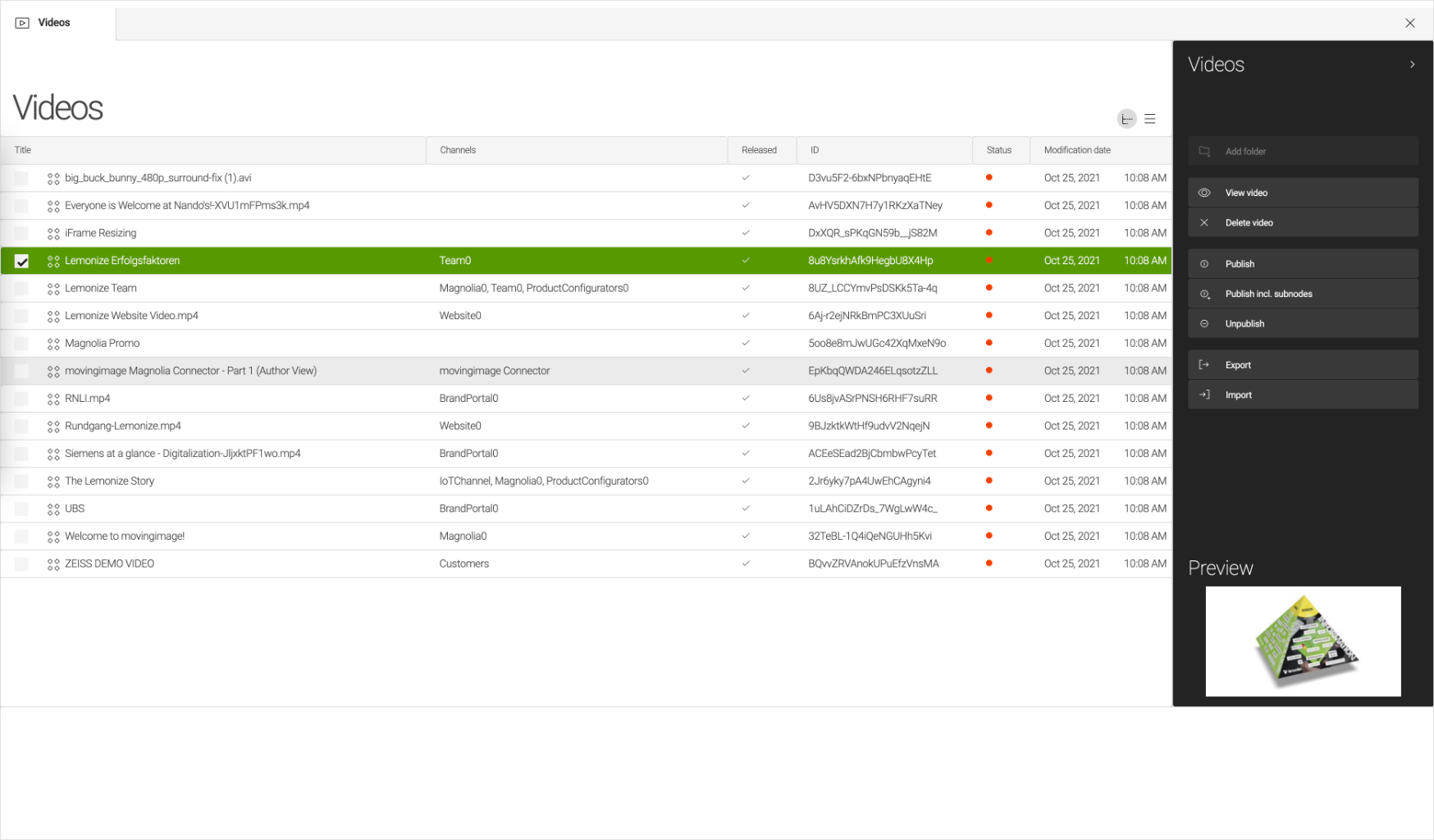This screenshot has height=840, width=1434.
Task: Click the eye icon beside View video
Action: (x=1204, y=193)
